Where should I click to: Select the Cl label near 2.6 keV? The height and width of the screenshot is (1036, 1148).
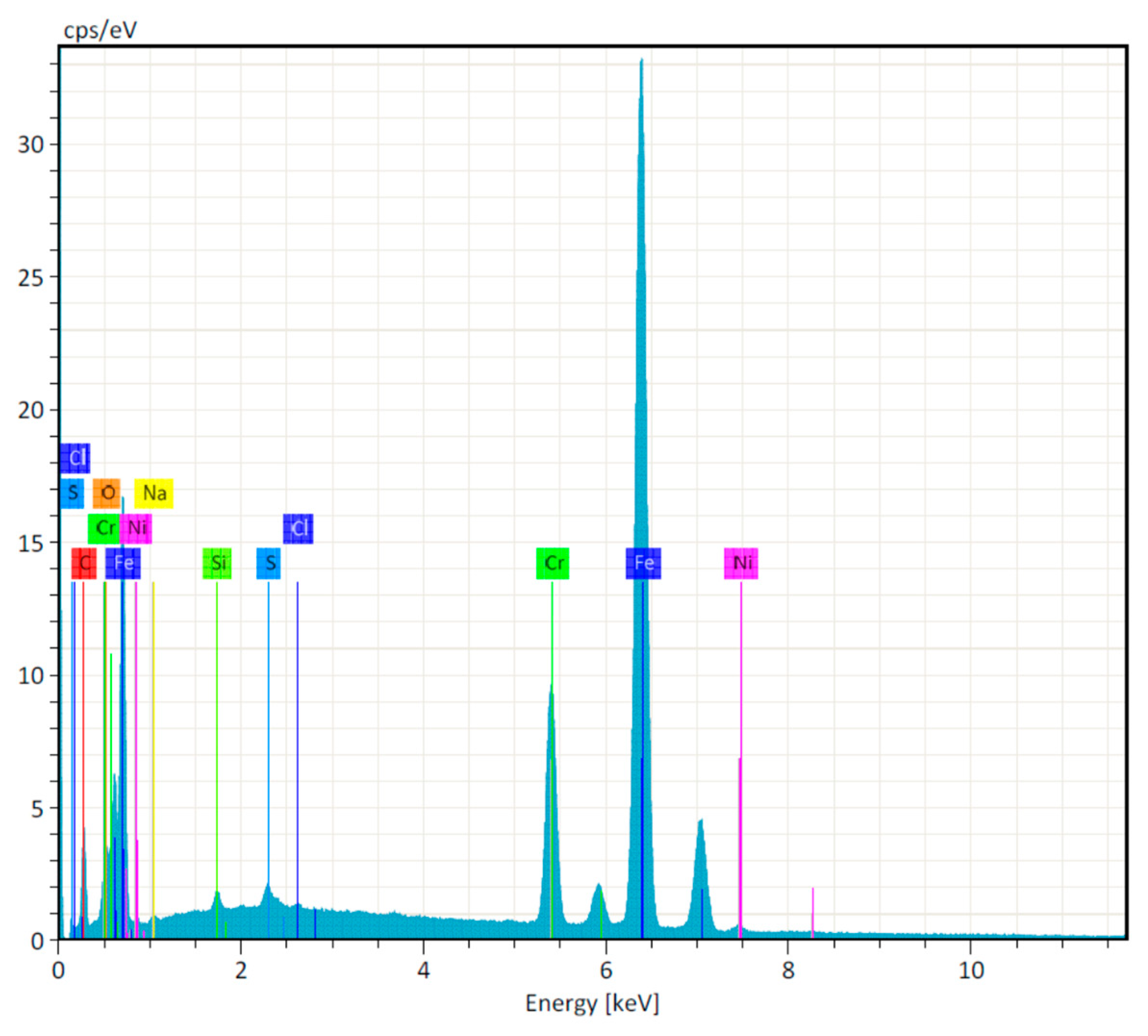[x=298, y=529]
